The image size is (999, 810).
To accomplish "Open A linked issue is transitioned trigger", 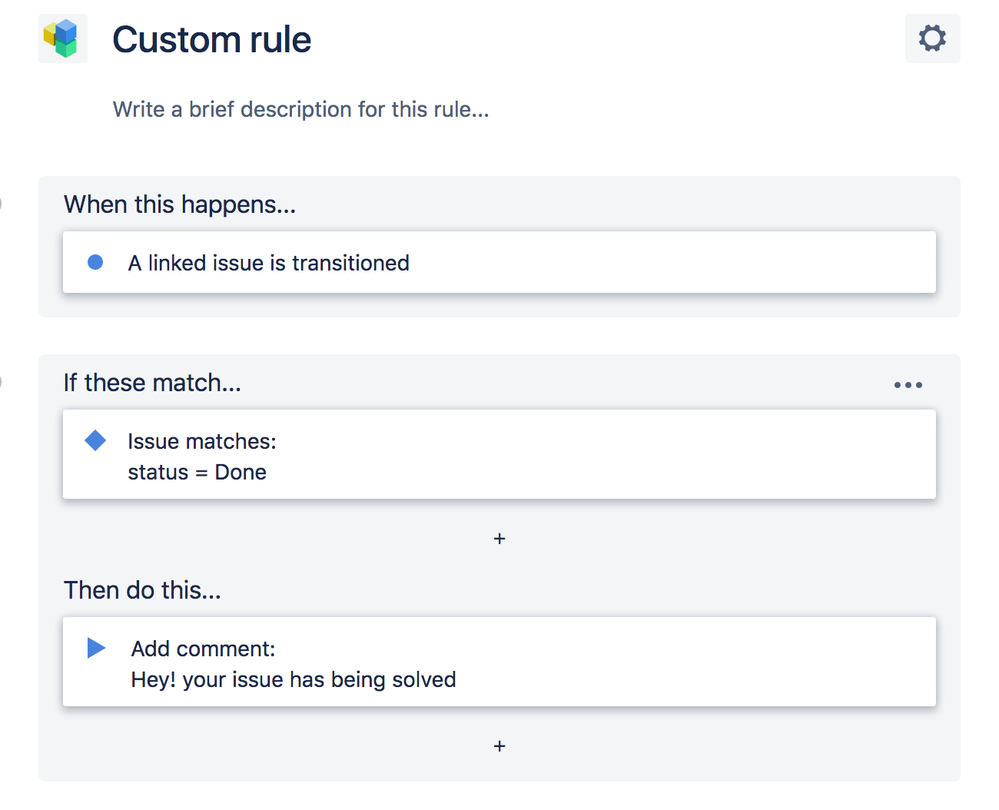I will coord(268,263).
